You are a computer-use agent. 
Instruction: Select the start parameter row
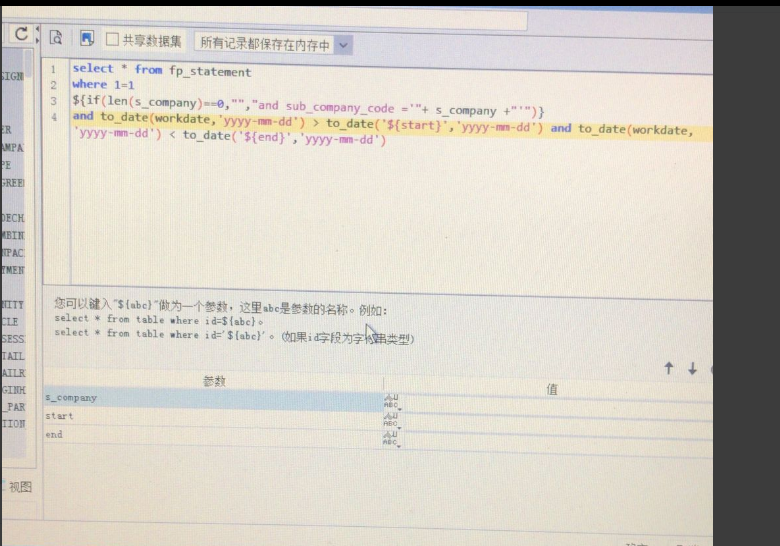(213, 417)
